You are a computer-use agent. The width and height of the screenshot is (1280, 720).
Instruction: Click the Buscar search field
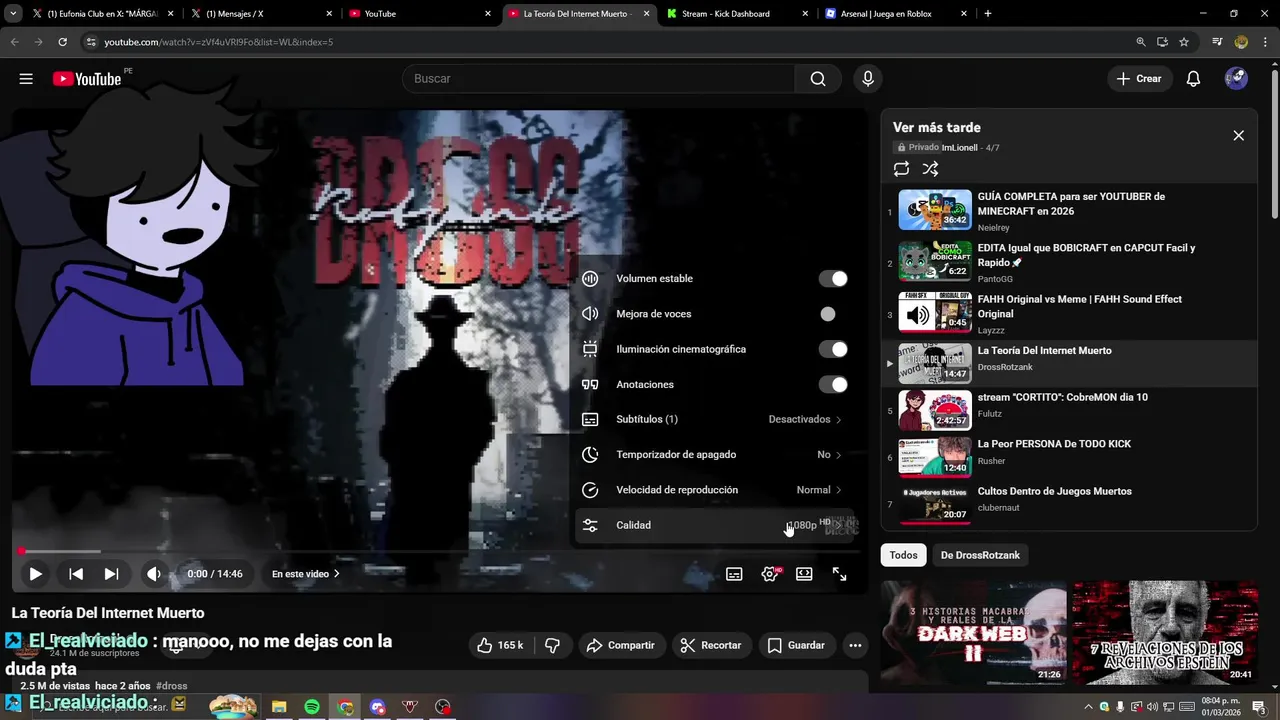click(x=598, y=79)
